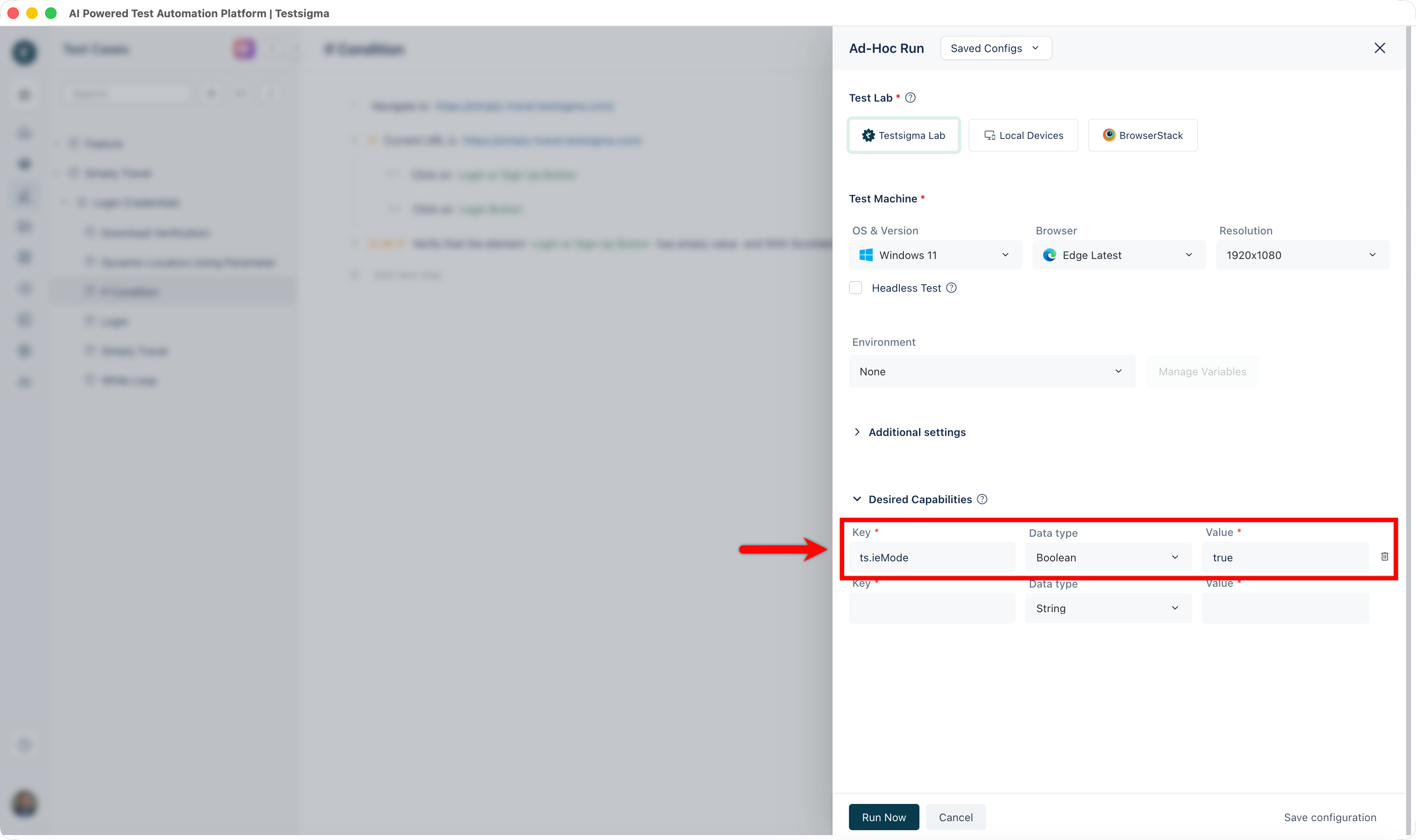Screen dimensions: 1416x840
Task: Switch test lab to BrowserStack
Action: pos(1143,135)
